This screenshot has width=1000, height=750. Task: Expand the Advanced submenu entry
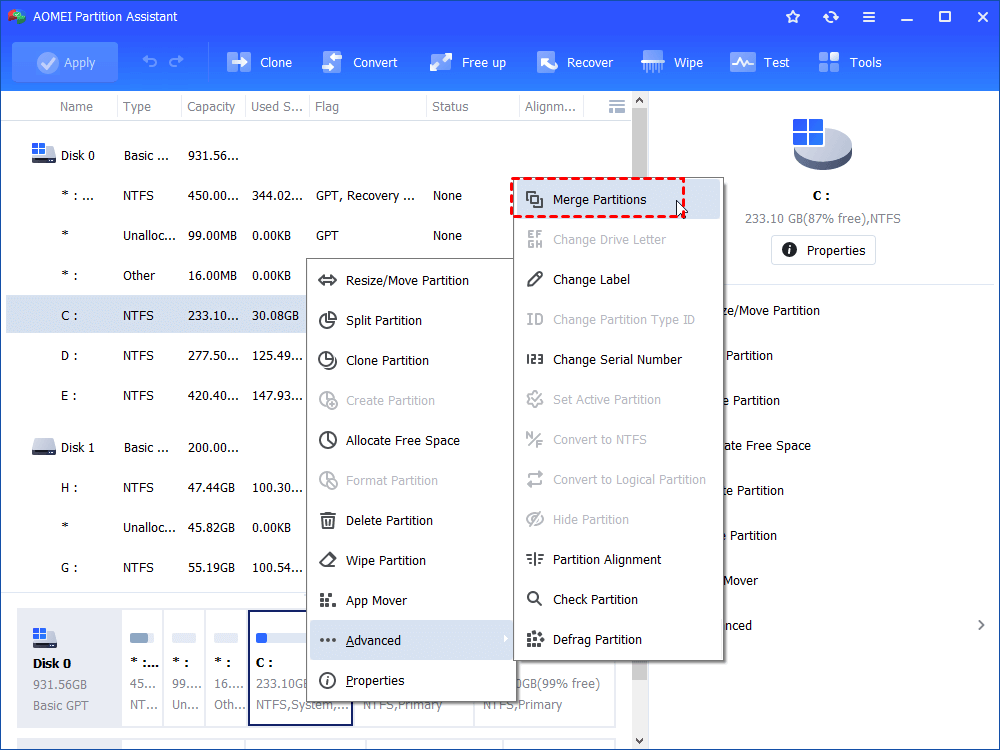(411, 640)
